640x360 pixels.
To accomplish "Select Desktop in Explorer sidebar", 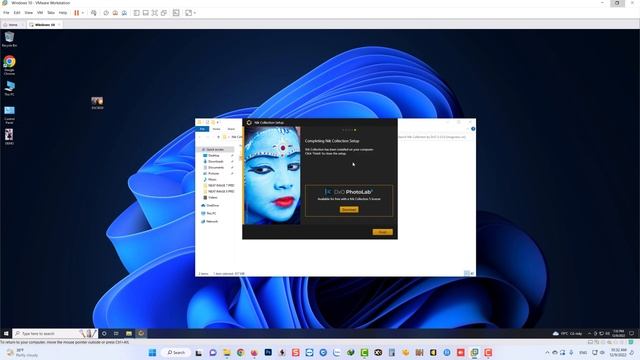I will 214,156.
